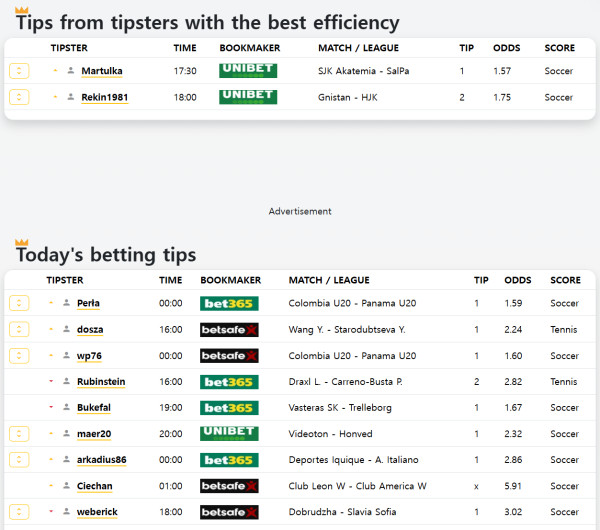Viewport: 600px width, 530px height.
Task: Expand the Martulka tip row
Action: [19, 71]
